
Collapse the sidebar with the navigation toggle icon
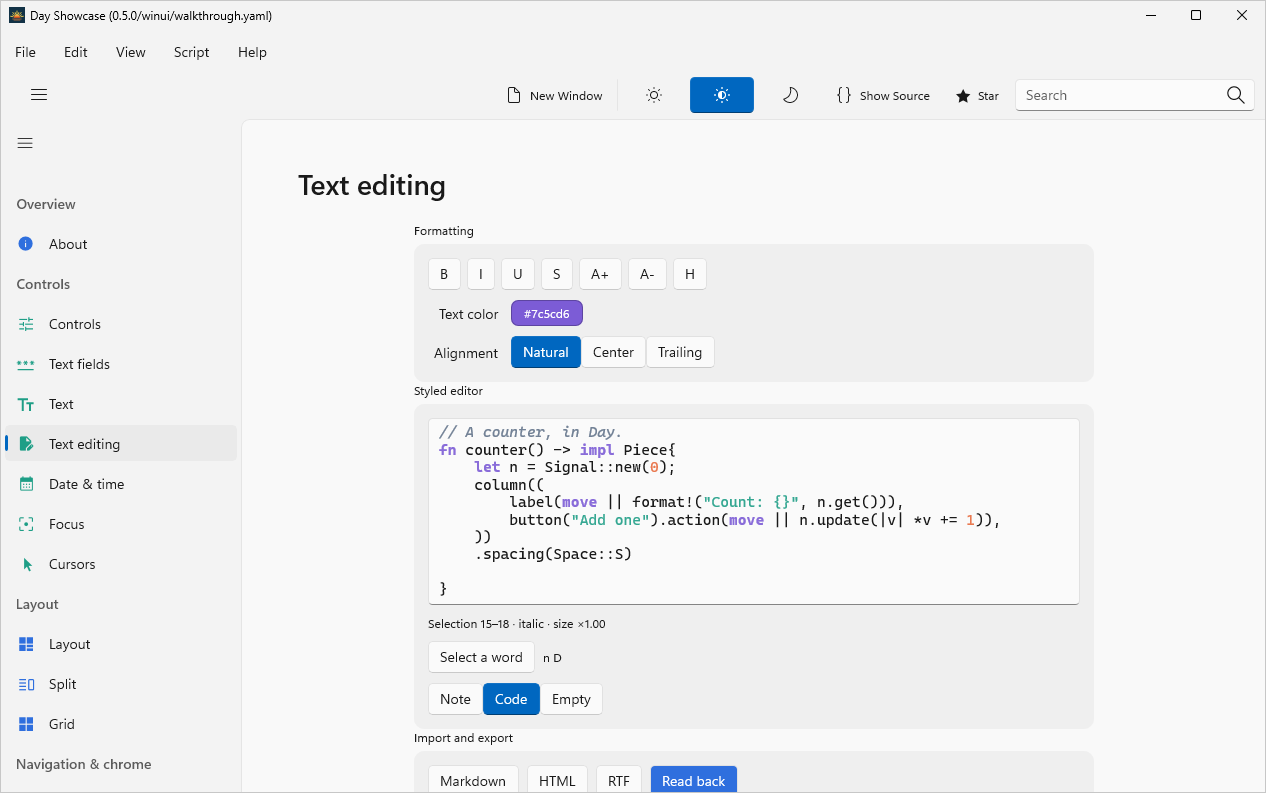pyautogui.click(x=25, y=143)
